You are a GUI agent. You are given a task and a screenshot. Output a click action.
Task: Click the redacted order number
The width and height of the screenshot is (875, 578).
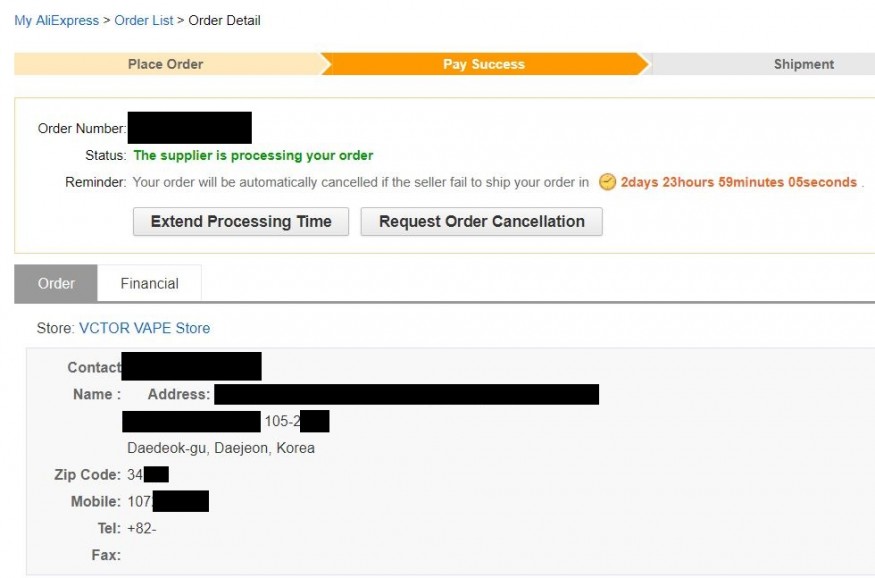(190, 128)
